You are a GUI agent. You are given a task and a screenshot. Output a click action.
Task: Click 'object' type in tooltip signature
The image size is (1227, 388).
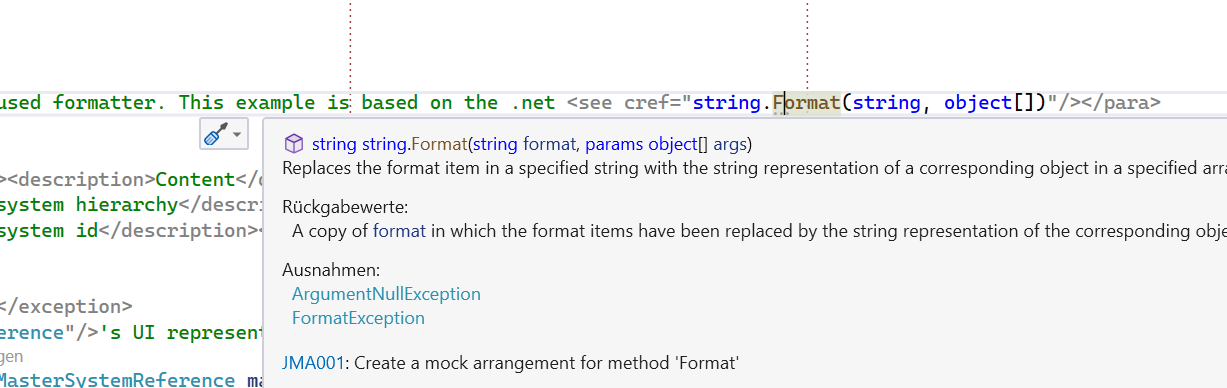tap(672, 144)
